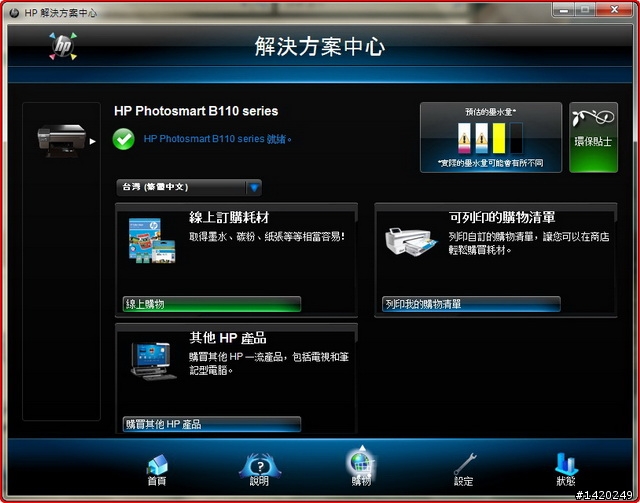Open the 台灣 (繁體中文) region dropdown

click(189, 187)
